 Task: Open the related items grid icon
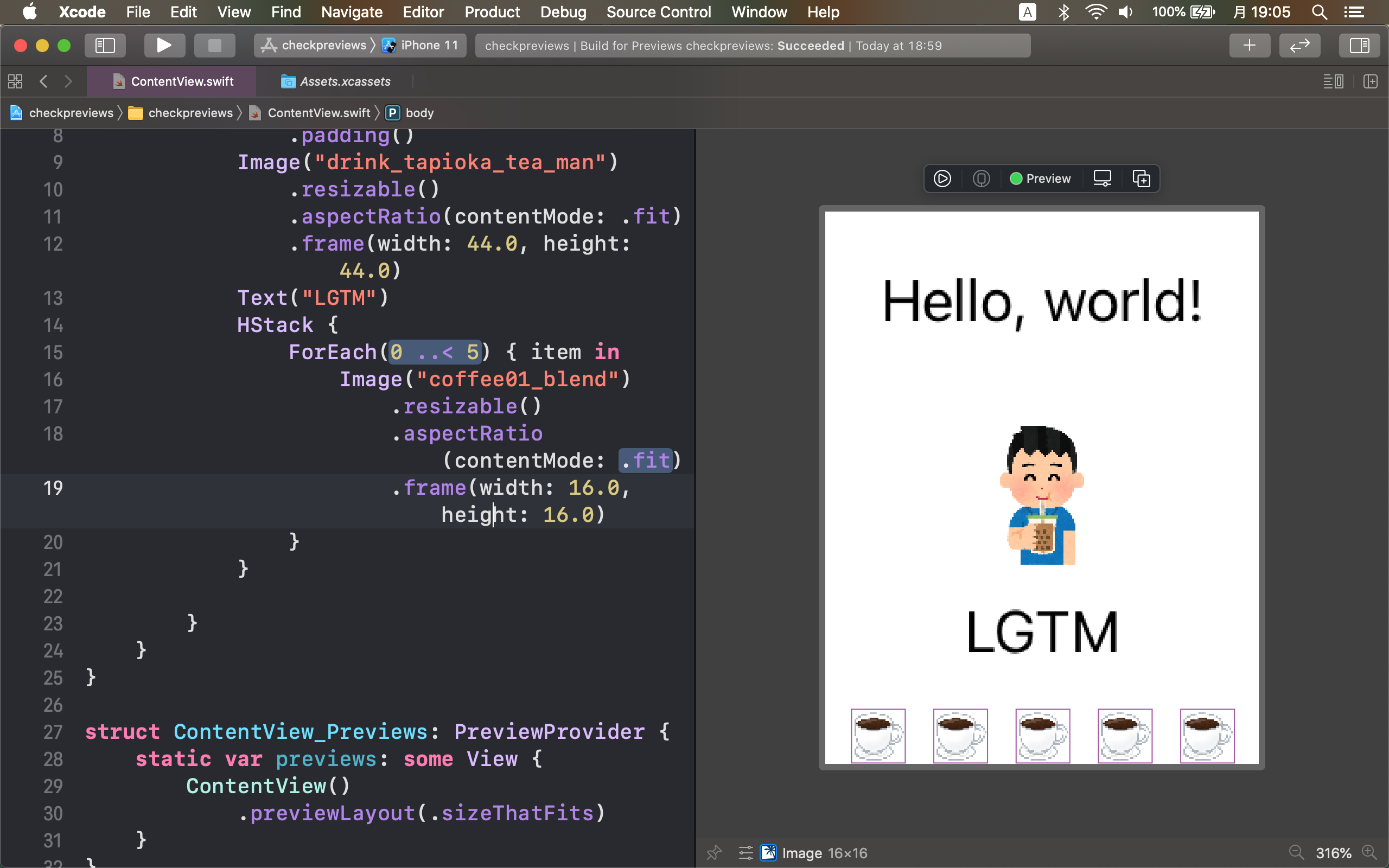click(x=16, y=81)
